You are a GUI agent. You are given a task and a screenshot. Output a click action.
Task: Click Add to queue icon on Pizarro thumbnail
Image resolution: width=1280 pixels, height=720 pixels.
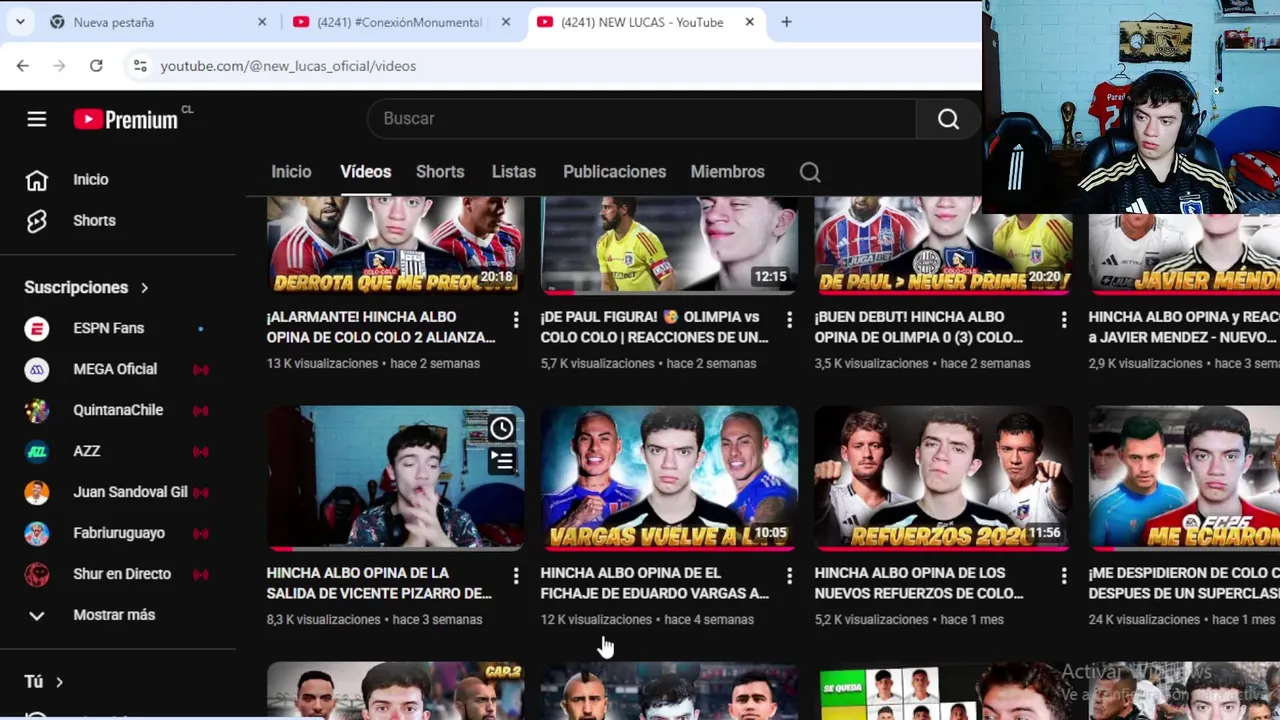(501, 461)
